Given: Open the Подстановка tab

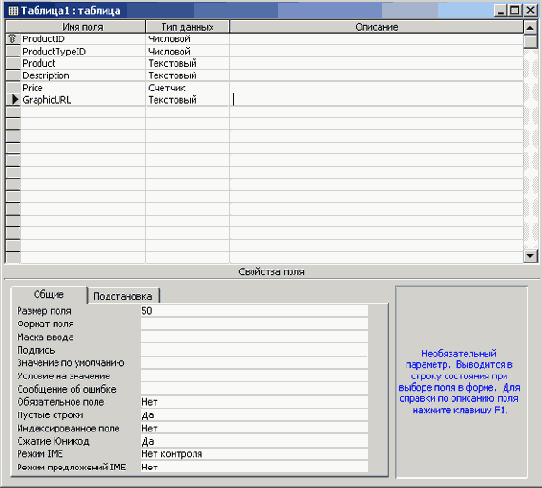Looking at the screenshot, I should pyautogui.click(x=123, y=296).
